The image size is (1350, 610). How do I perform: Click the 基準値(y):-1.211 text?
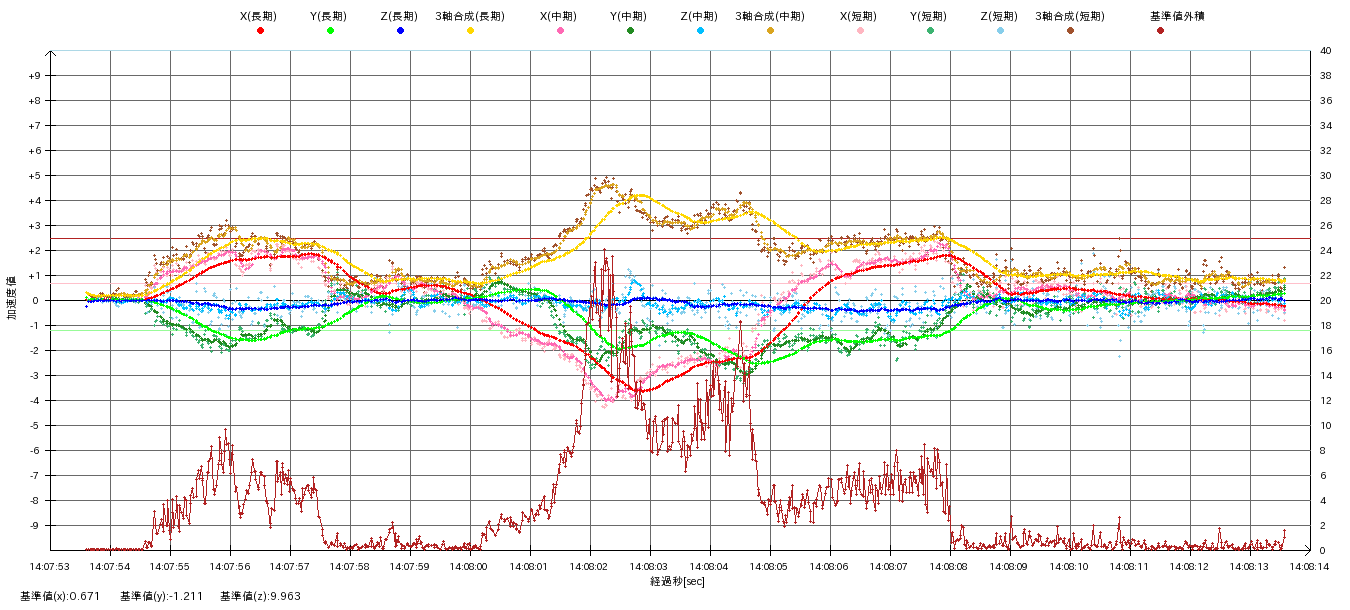tap(161, 596)
